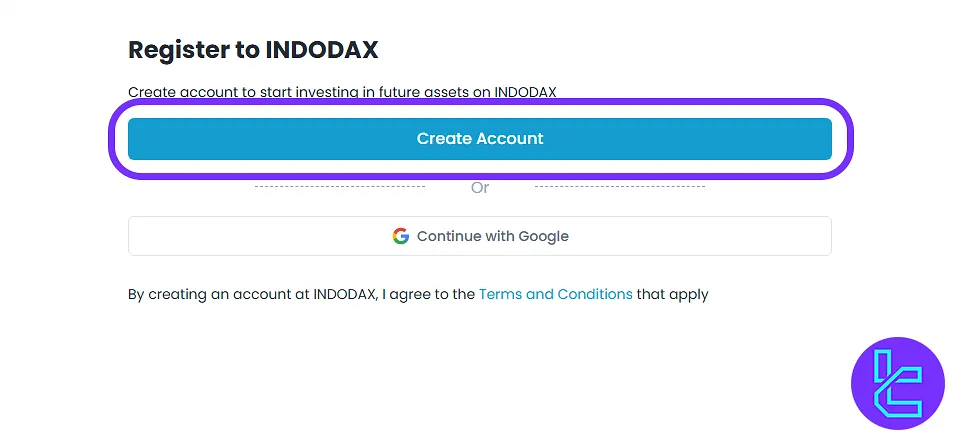The image size is (960, 443).
Task: Click "INDODAX" in the agreement sentence
Action: point(345,294)
